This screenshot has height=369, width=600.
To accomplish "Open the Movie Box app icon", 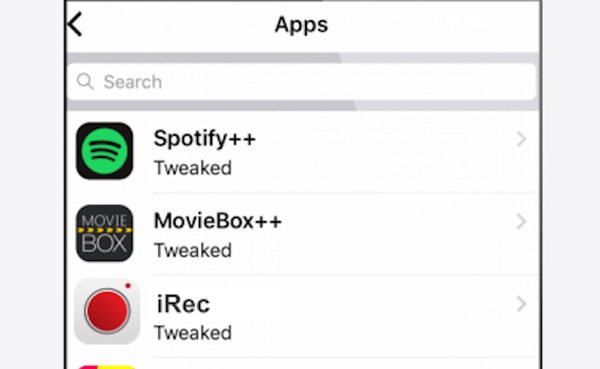I will click(x=105, y=233).
